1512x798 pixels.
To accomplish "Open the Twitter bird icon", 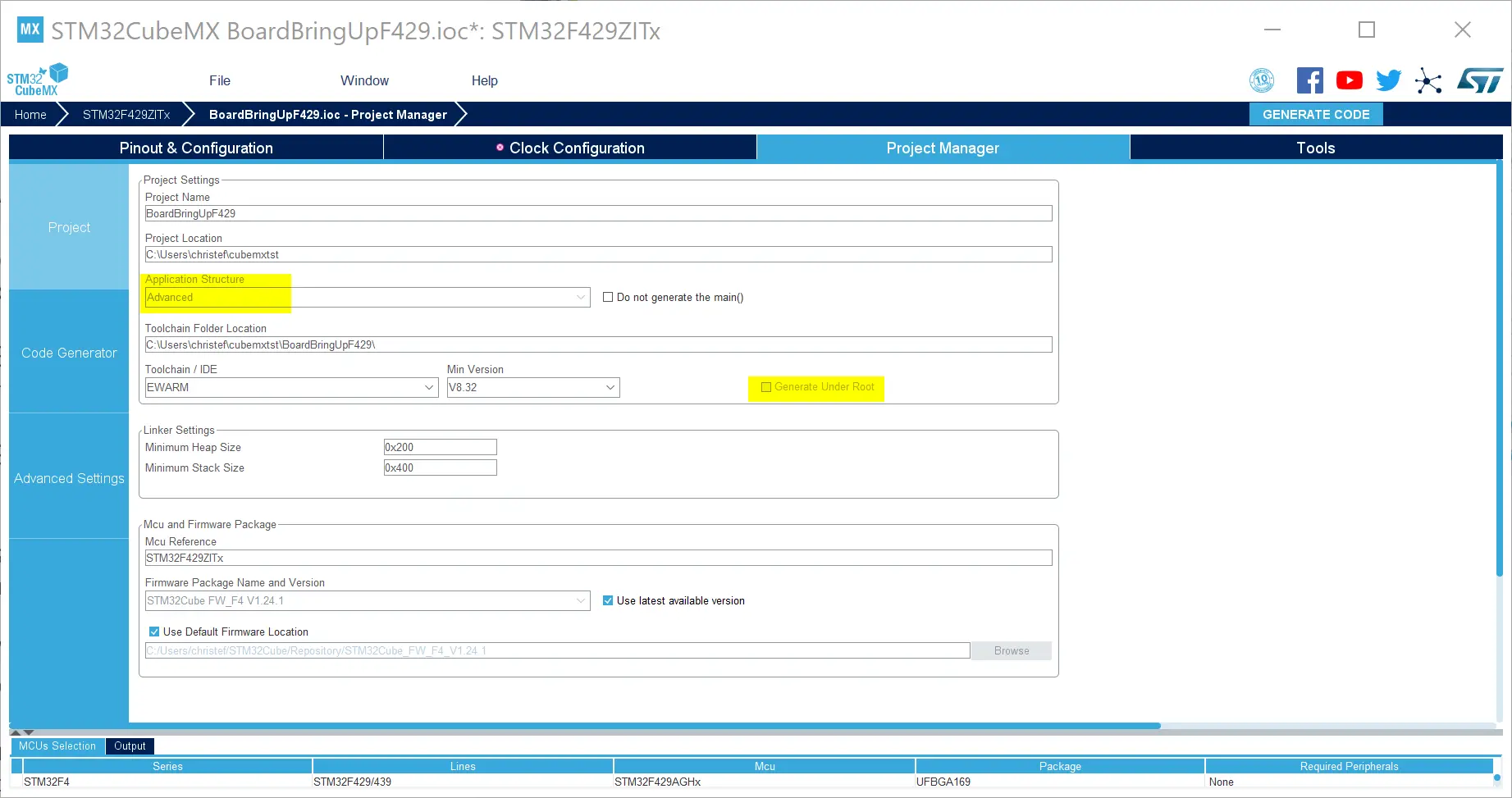I will pos(1388,80).
